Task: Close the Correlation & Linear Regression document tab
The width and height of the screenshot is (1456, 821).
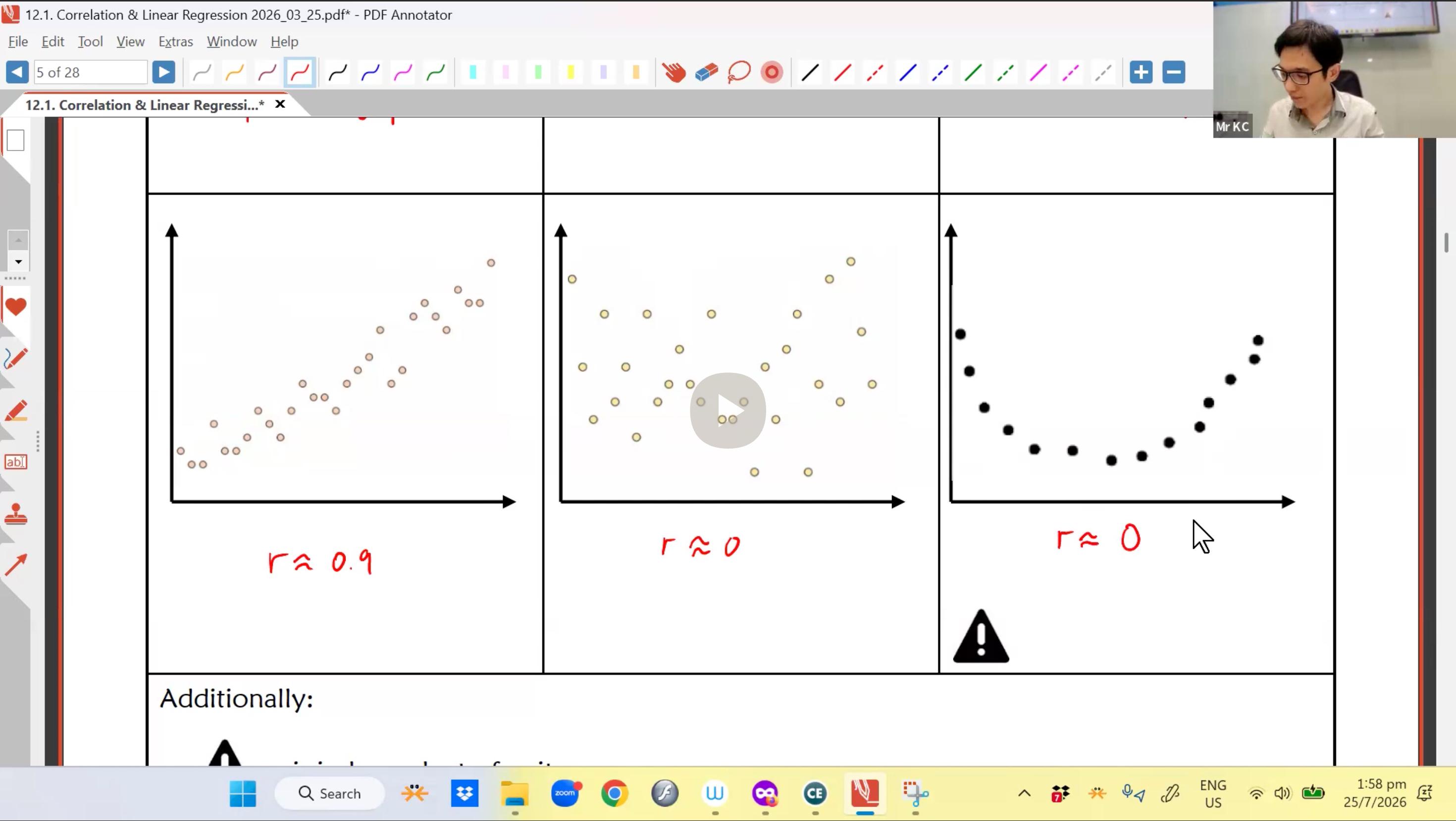Action: pyautogui.click(x=280, y=104)
